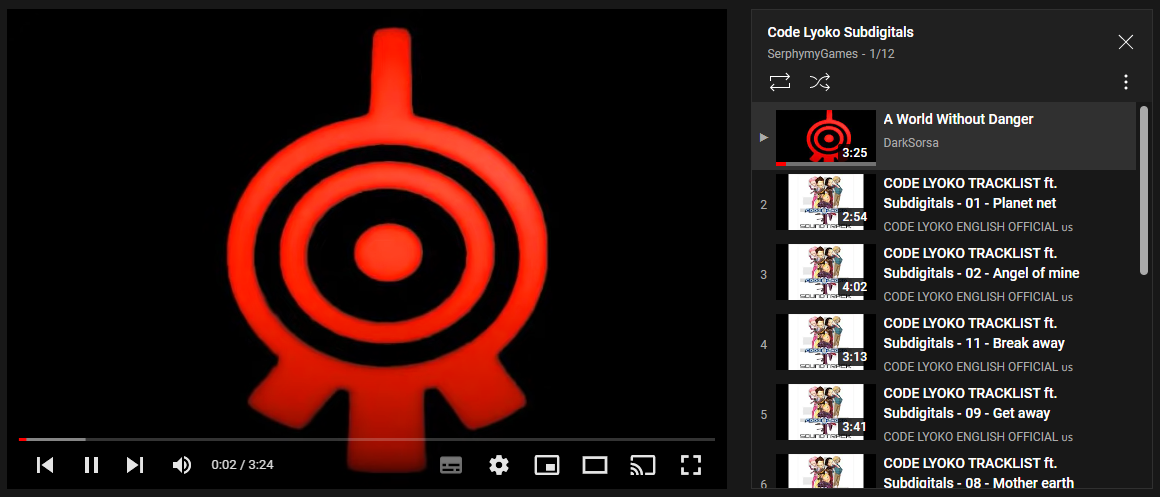Toggle playlist shuffle
This screenshot has width=1160, height=497.
820,81
